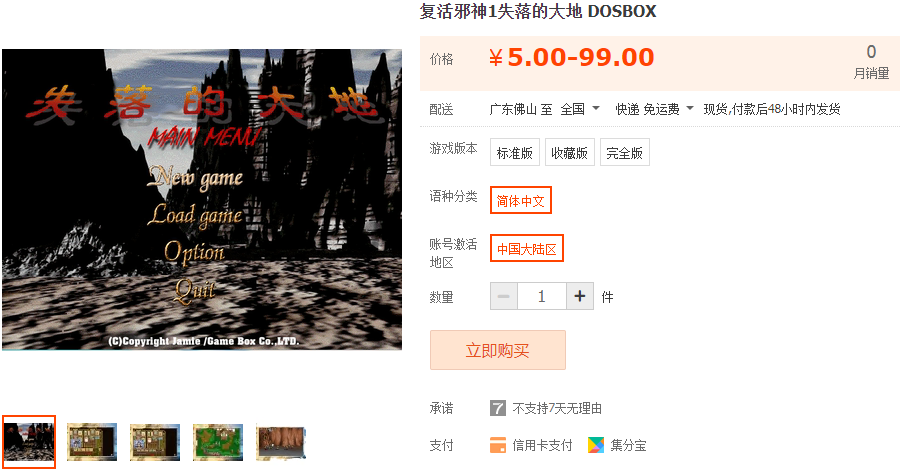Screen dimensions: 903x472
Task: Click the quantity input field
Action: (x=542, y=296)
